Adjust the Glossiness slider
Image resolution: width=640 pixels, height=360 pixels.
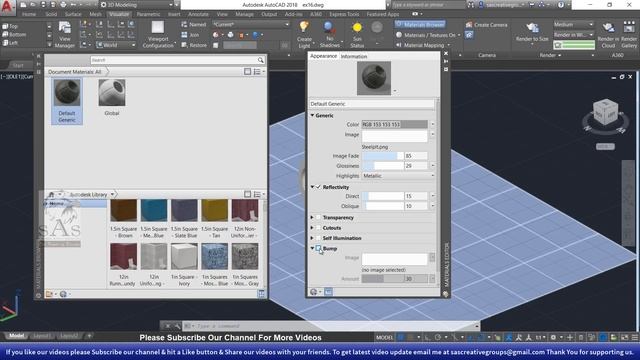click(x=383, y=166)
